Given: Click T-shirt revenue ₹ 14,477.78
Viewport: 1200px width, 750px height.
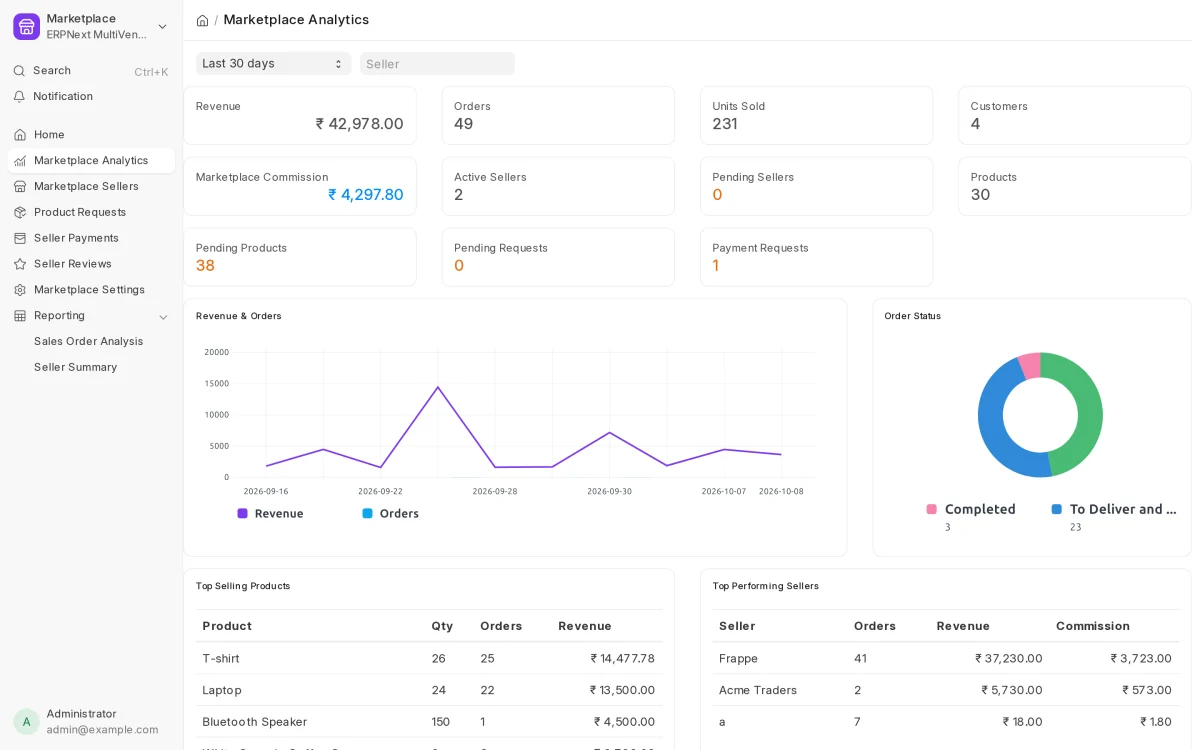Looking at the screenshot, I should [x=622, y=659].
